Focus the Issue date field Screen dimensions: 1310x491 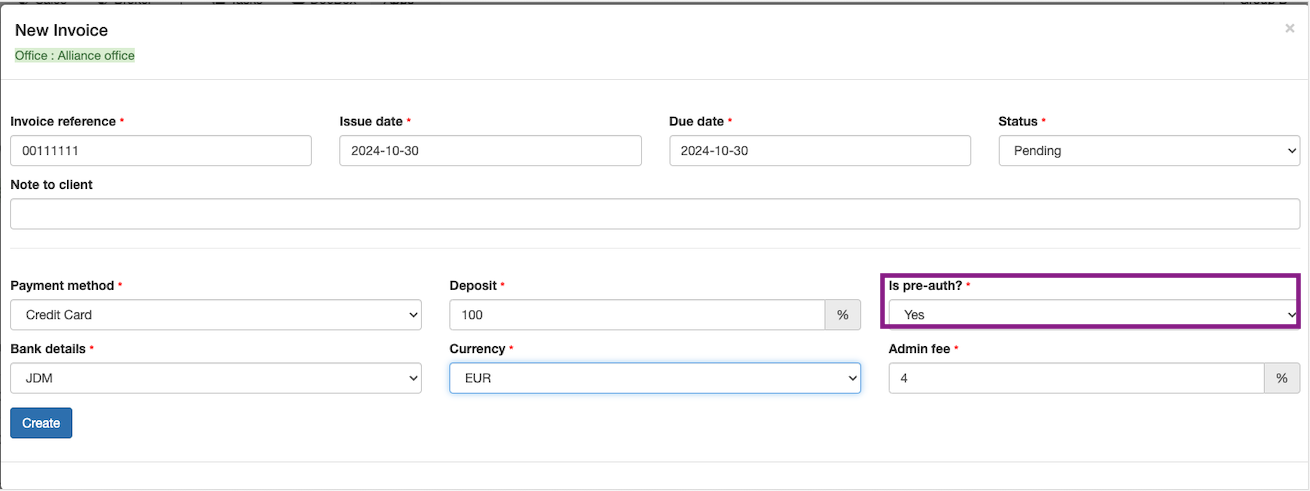pyautogui.click(x=490, y=151)
